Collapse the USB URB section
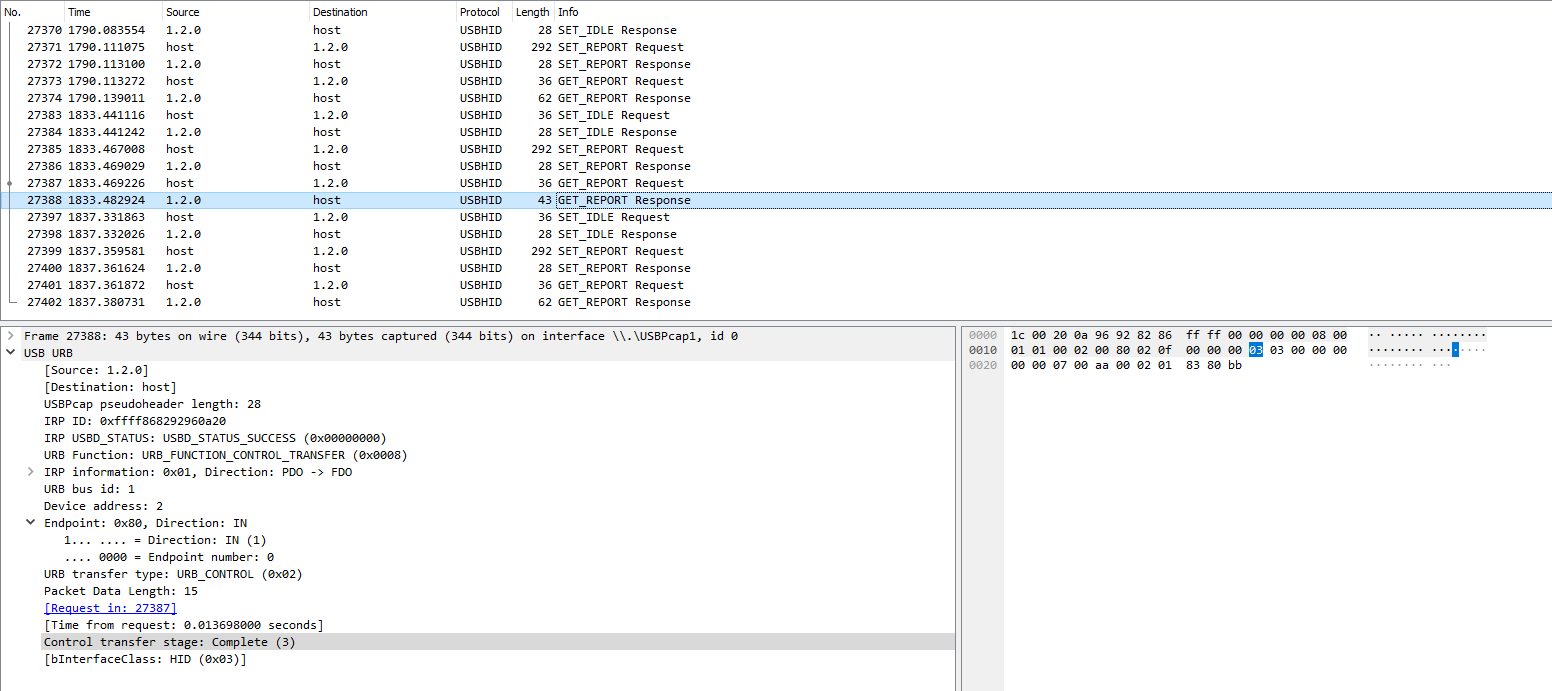1552x691 pixels. point(11,353)
